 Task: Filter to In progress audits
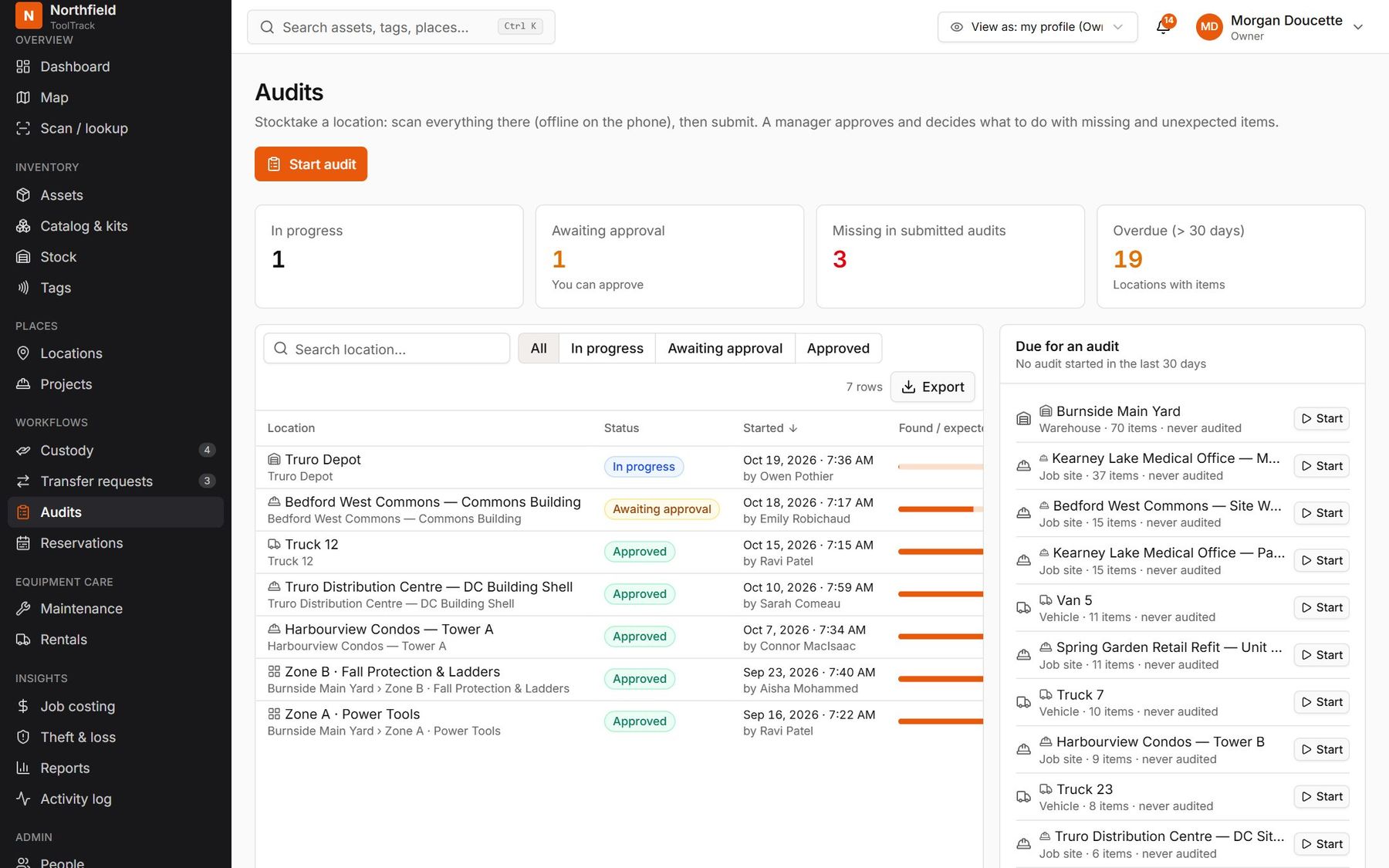[607, 349]
